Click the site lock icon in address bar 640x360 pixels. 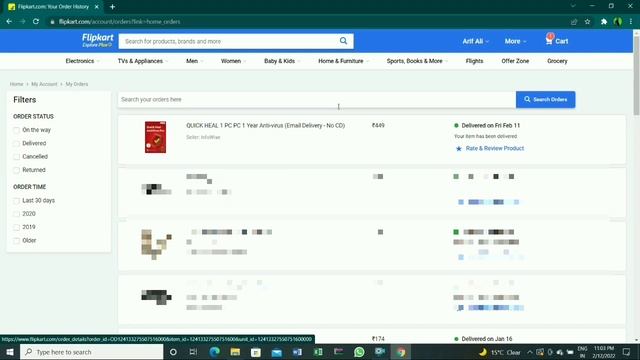coord(52,22)
